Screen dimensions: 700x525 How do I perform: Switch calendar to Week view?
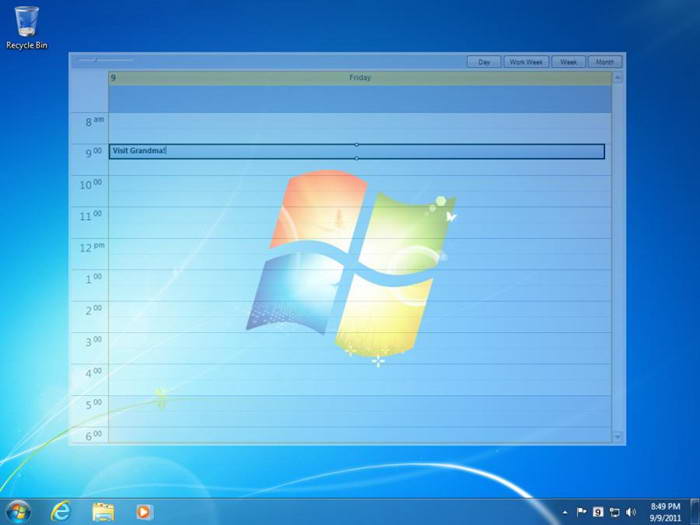coord(568,62)
